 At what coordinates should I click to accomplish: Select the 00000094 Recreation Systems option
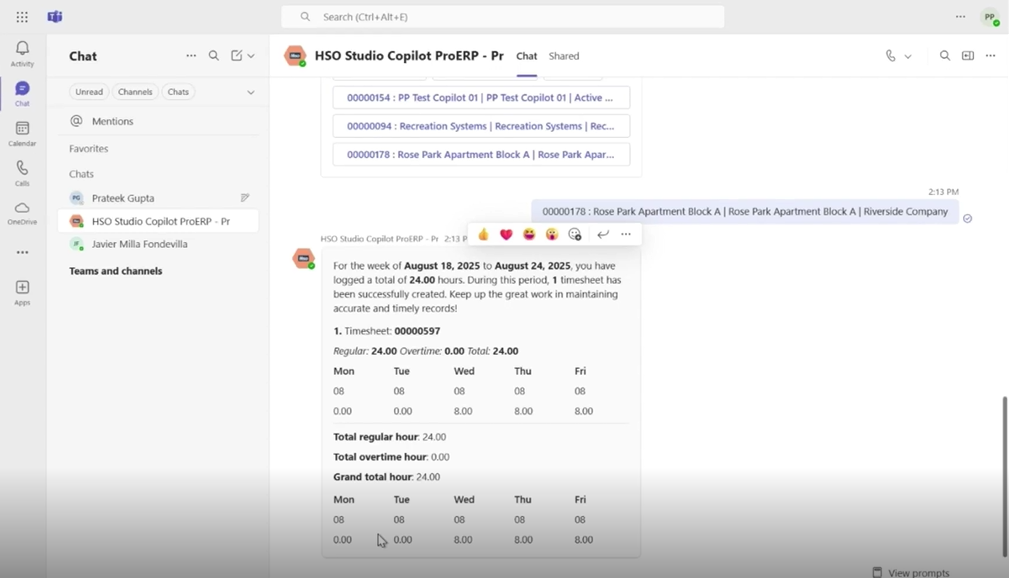(x=481, y=126)
